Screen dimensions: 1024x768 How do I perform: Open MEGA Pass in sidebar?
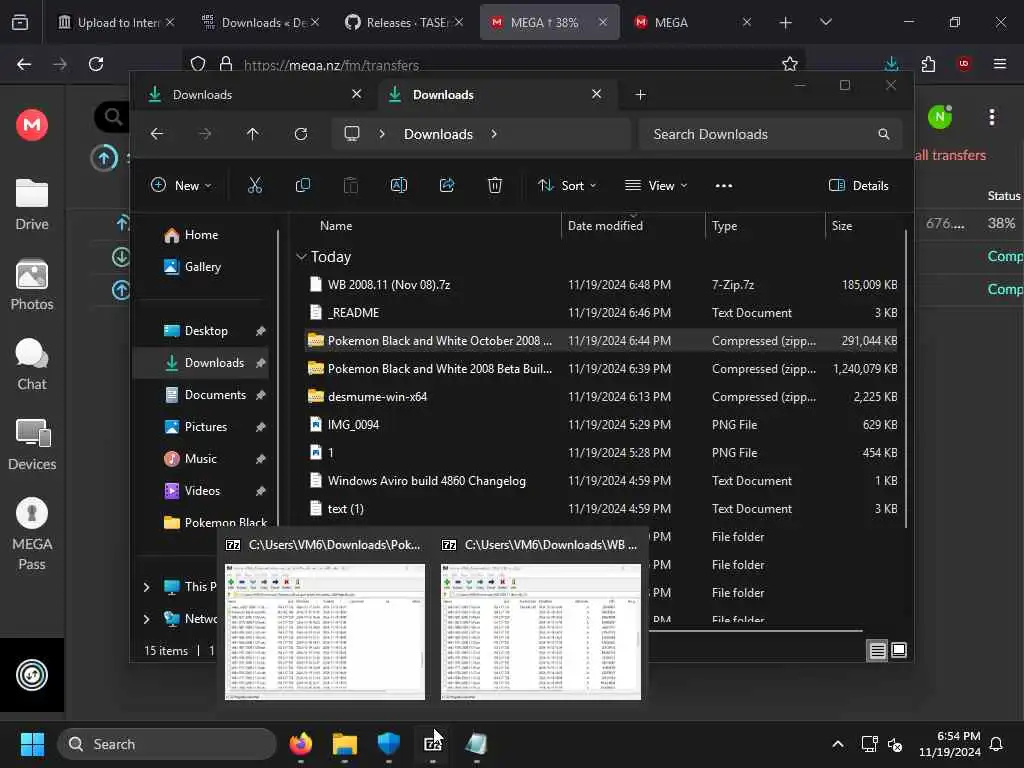tap(32, 535)
